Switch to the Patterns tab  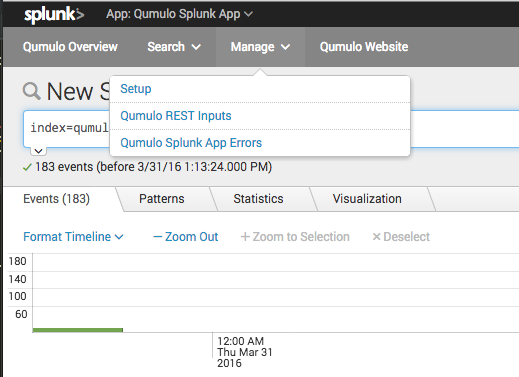click(162, 199)
